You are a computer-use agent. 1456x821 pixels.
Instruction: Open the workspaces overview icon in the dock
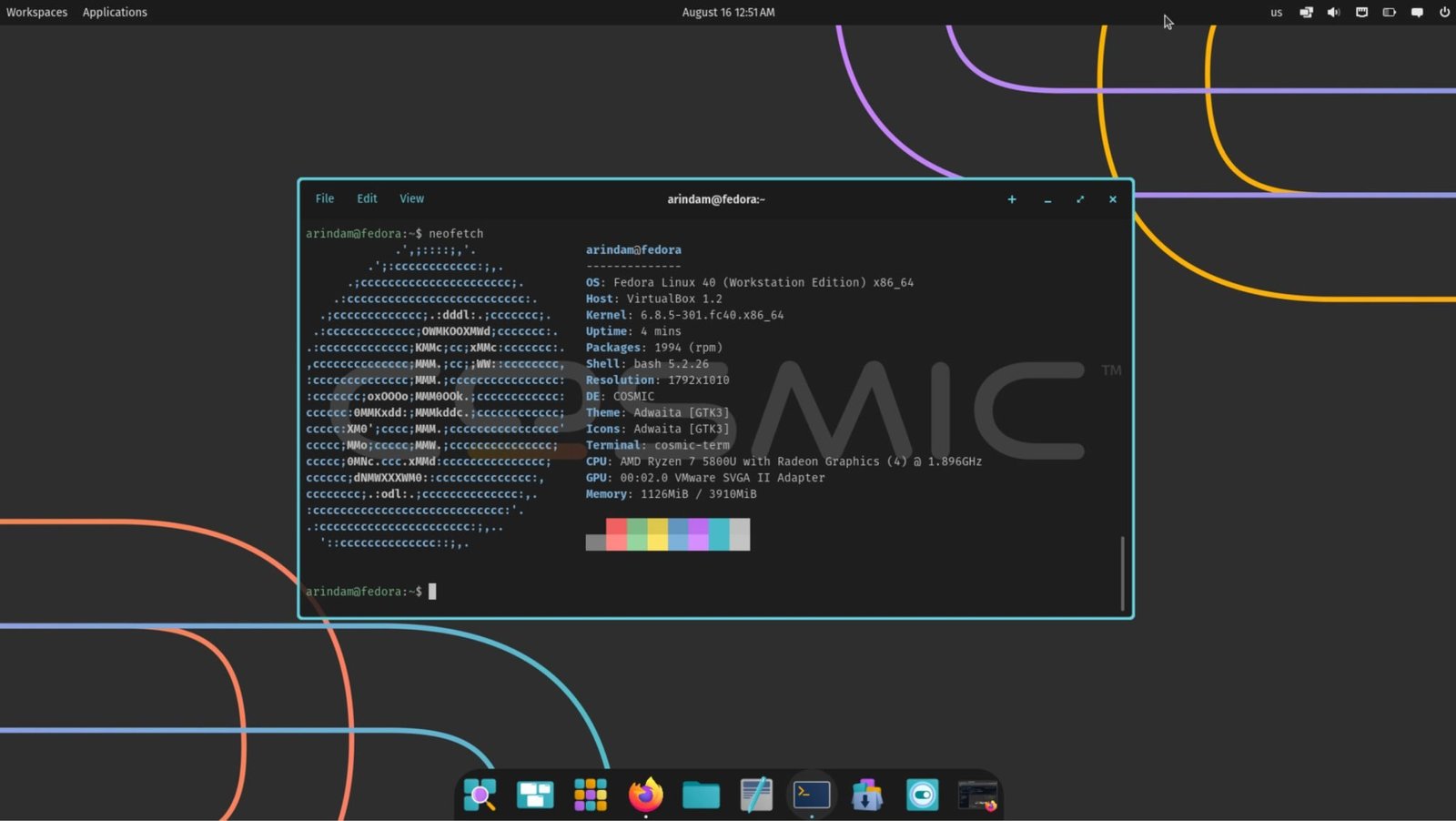(x=534, y=795)
